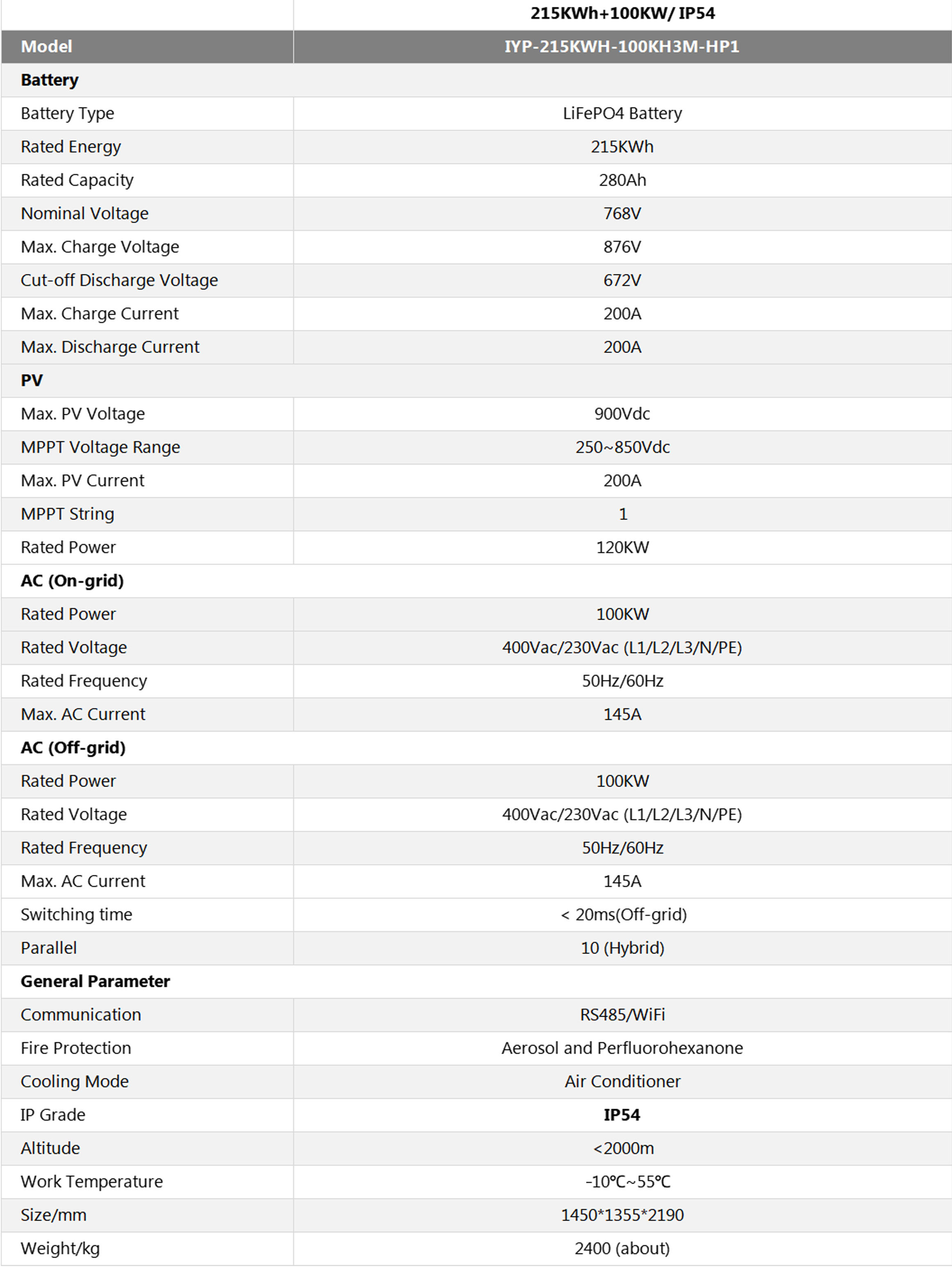Image resolution: width=952 pixels, height=1271 pixels.
Task: Click the General Parameter heading
Action: point(96,981)
